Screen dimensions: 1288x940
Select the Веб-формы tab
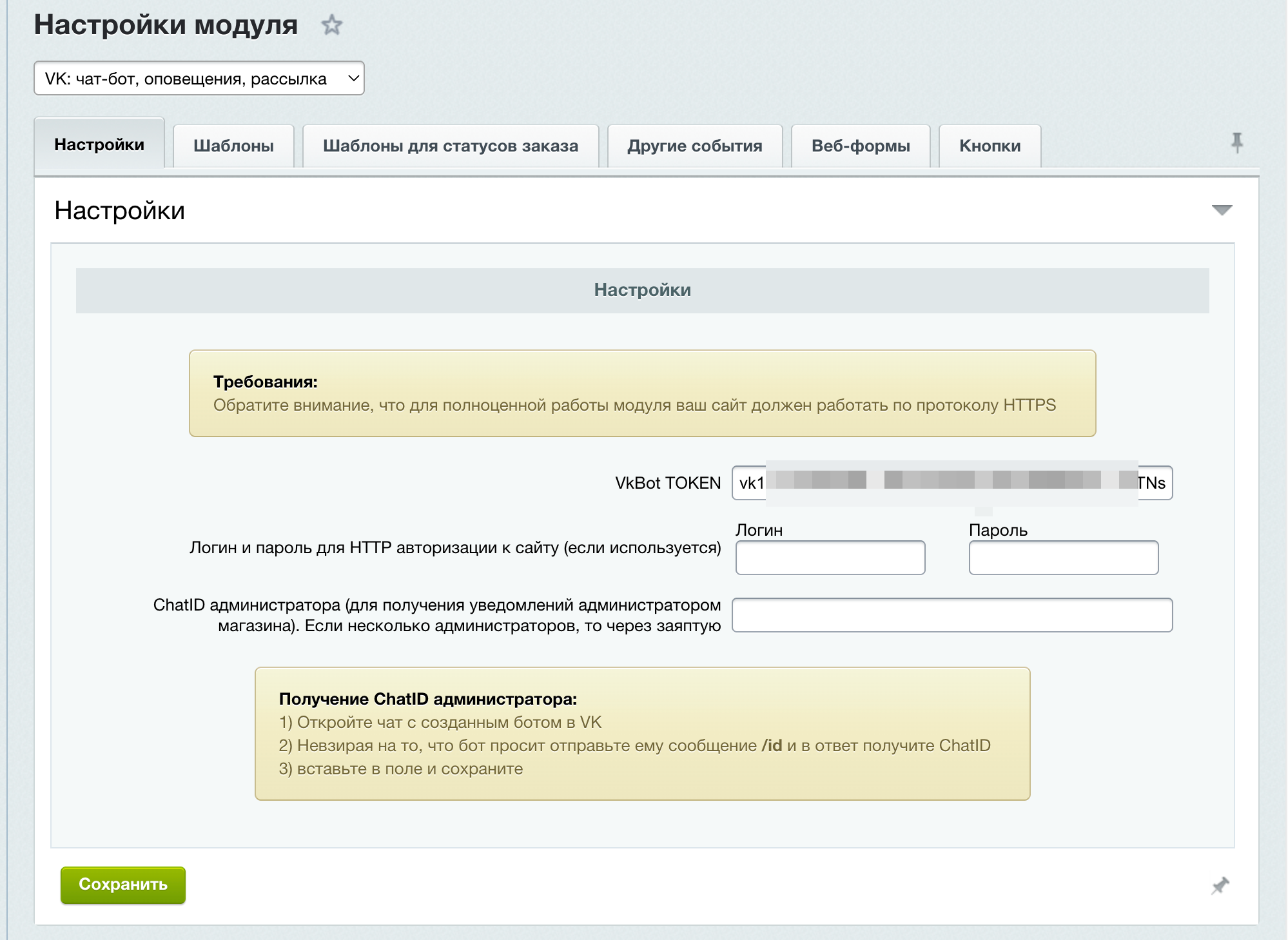coord(861,146)
